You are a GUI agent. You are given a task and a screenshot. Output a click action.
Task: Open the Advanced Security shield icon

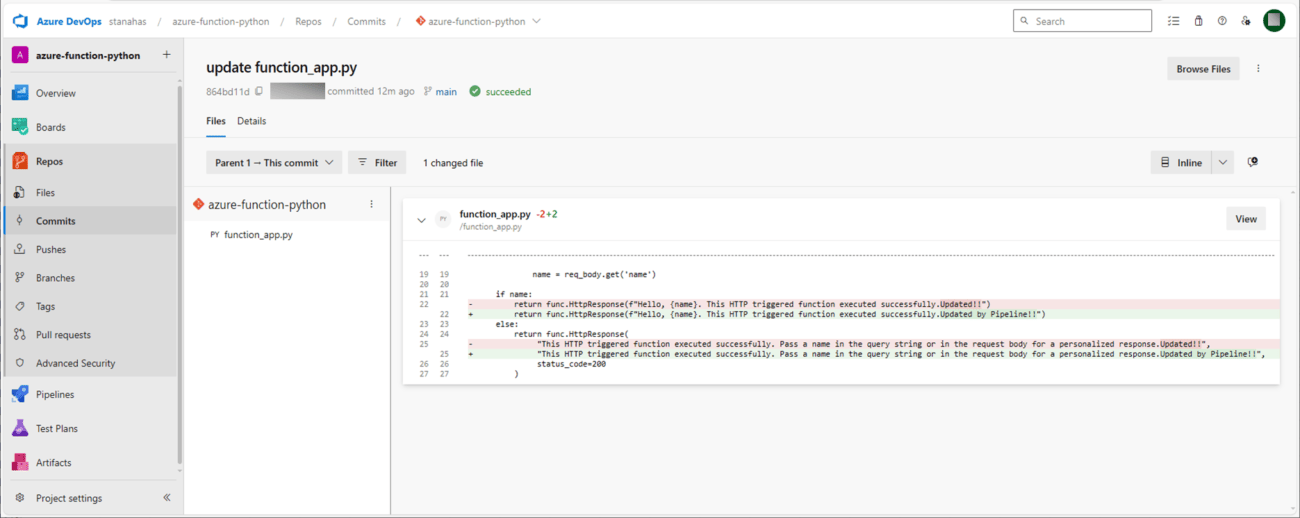pos(20,363)
